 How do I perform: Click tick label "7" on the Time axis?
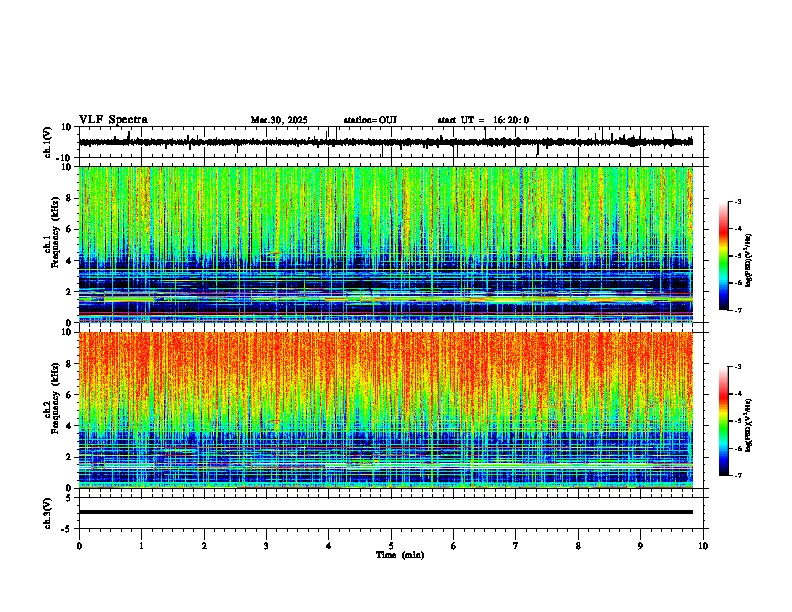[516, 546]
